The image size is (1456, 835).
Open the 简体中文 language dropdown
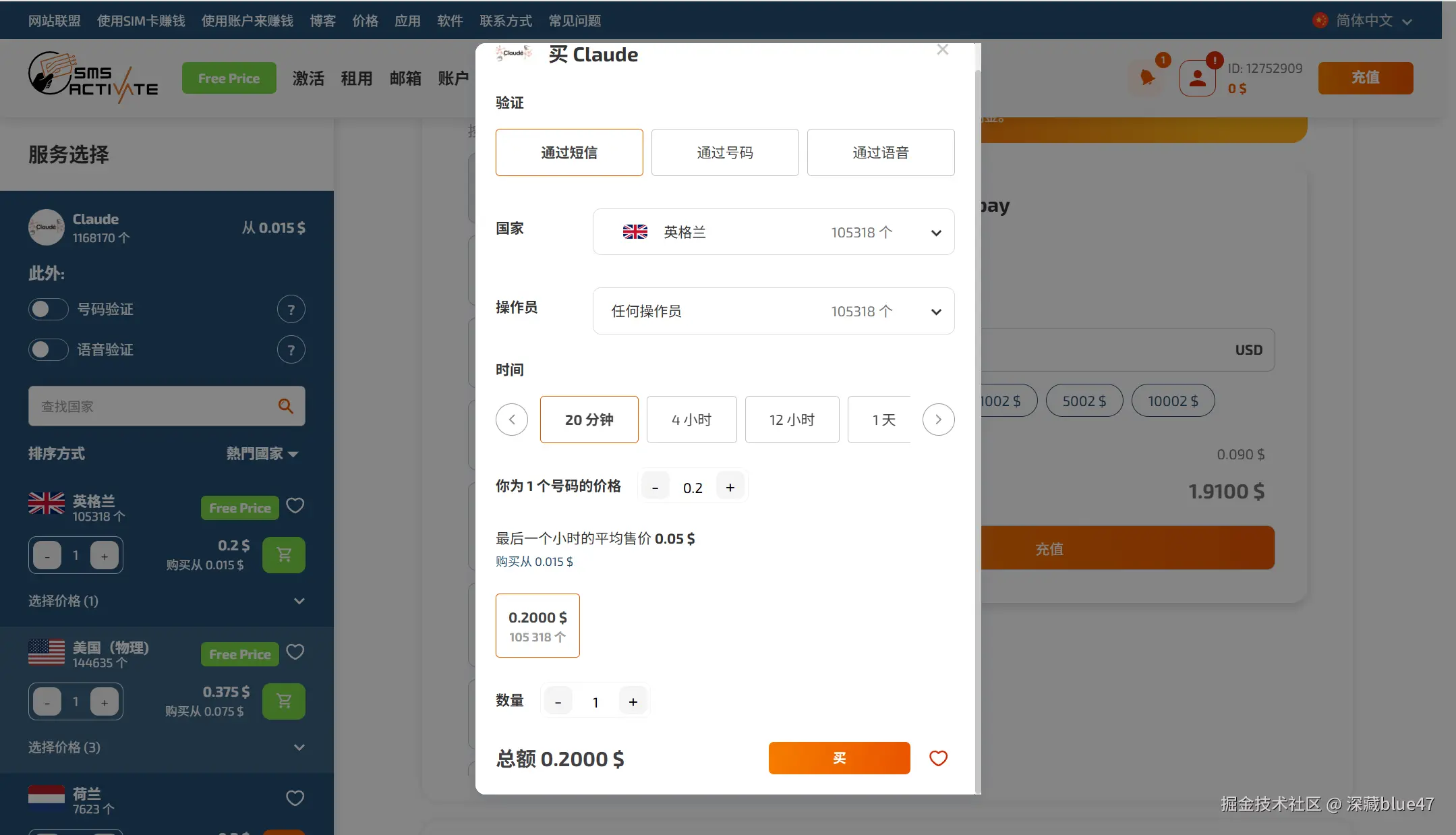pyautogui.click(x=1362, y=20)
